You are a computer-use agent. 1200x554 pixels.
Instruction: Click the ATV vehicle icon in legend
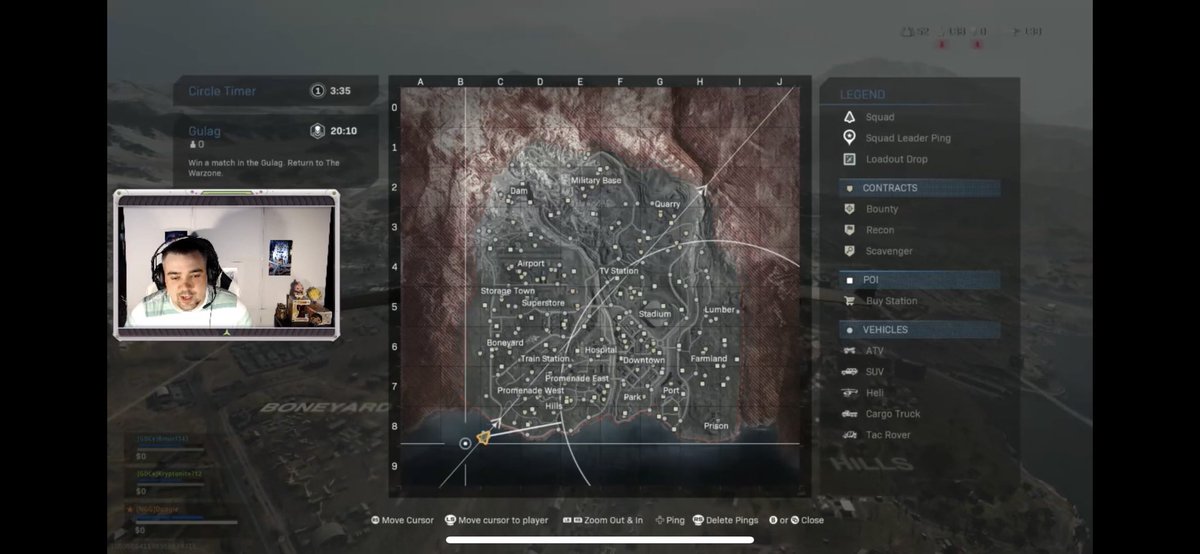click(850, 351)
